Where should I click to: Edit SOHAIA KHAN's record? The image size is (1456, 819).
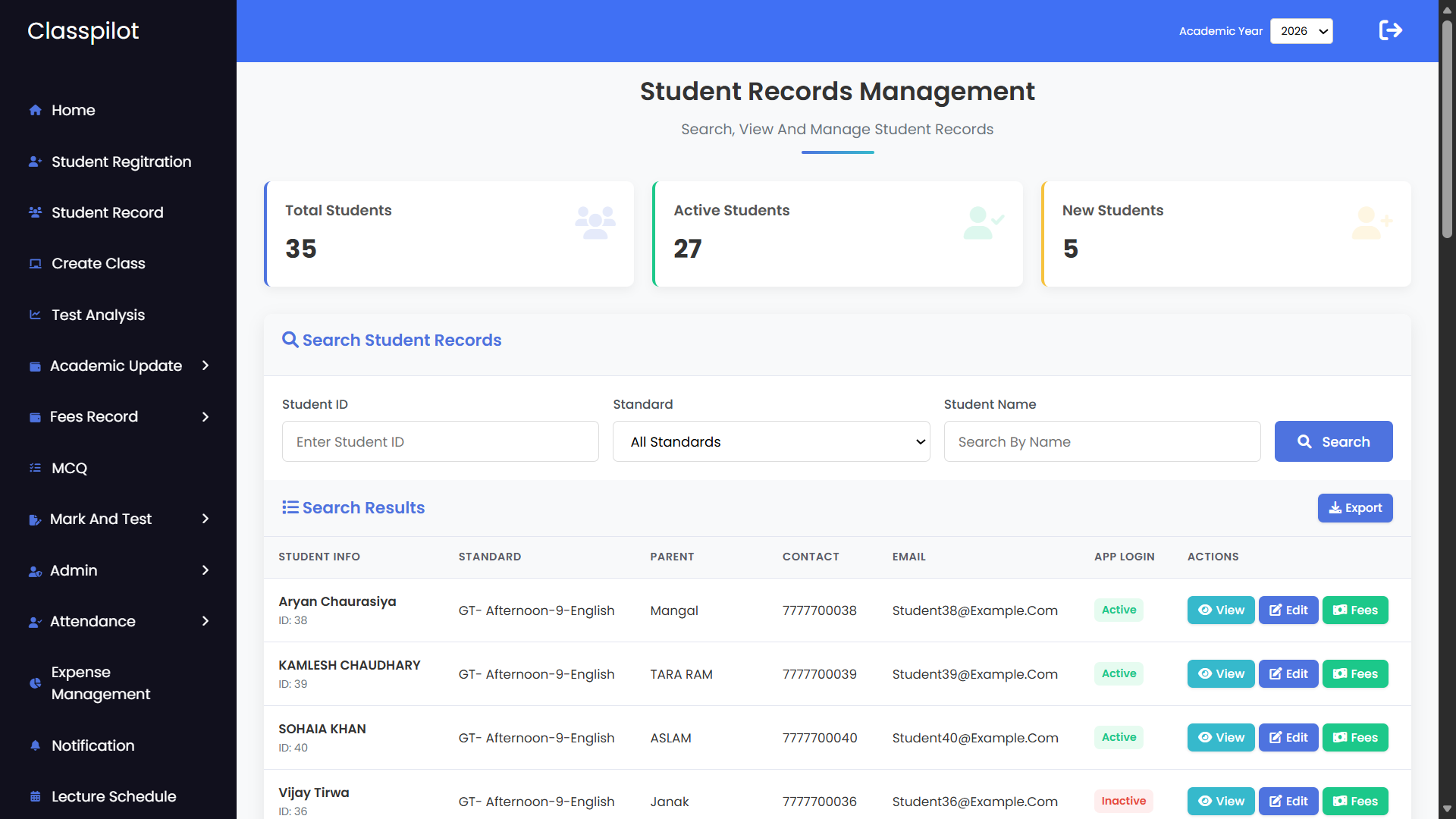click(x=1288, y=738)
